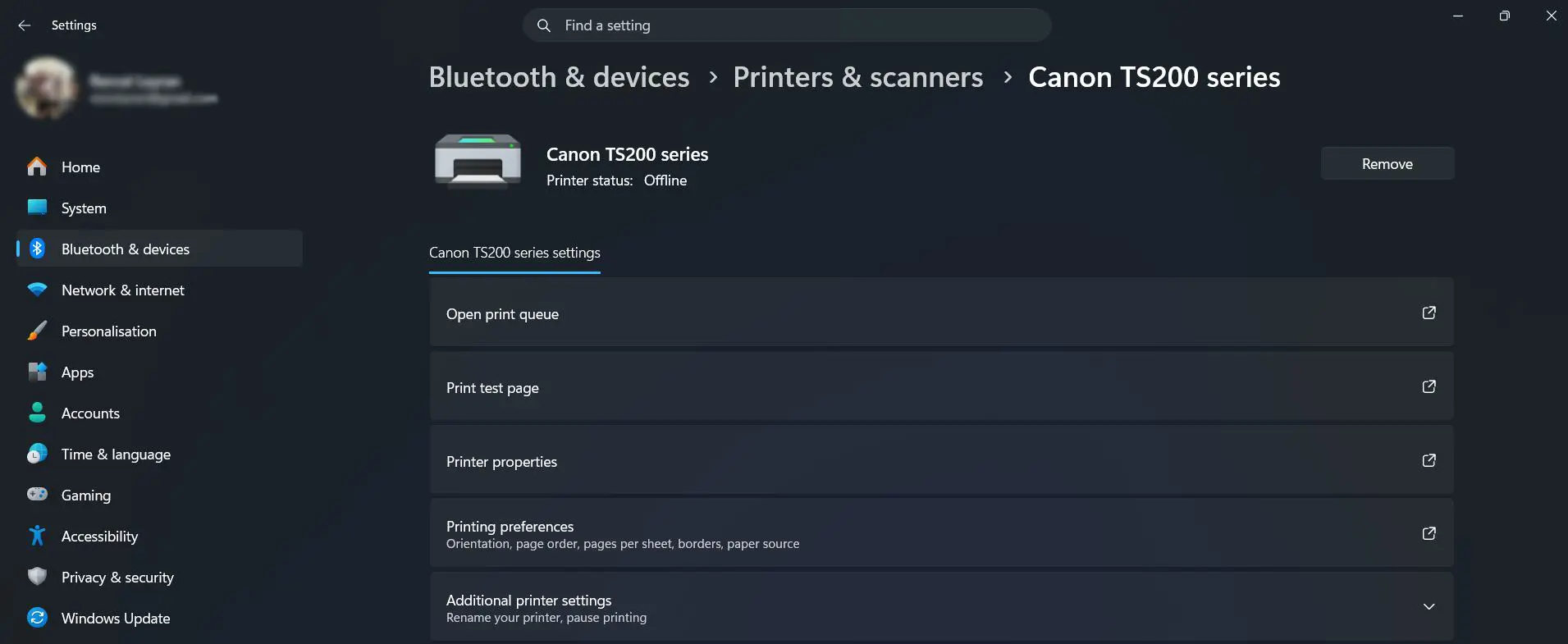Select Canon TS200 series settings tab

tap(514, 253)
